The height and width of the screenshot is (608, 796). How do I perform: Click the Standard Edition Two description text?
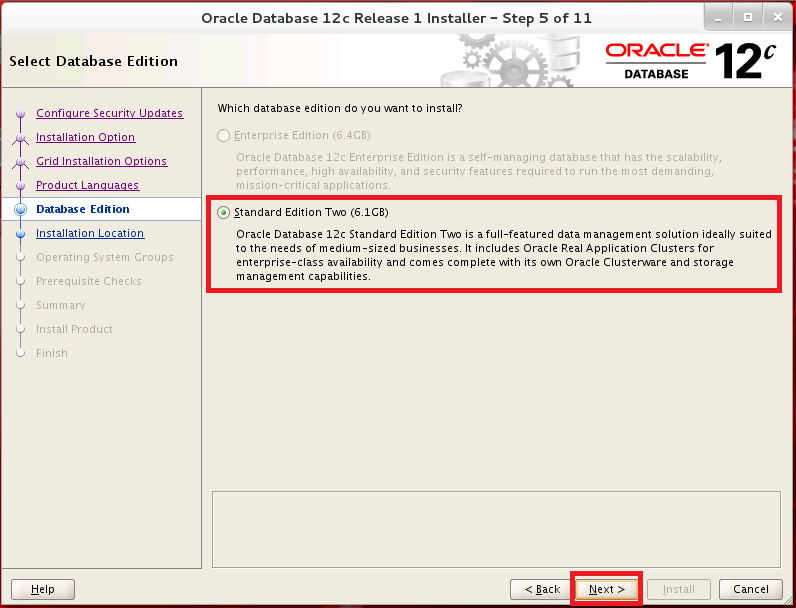coord(504,255)
